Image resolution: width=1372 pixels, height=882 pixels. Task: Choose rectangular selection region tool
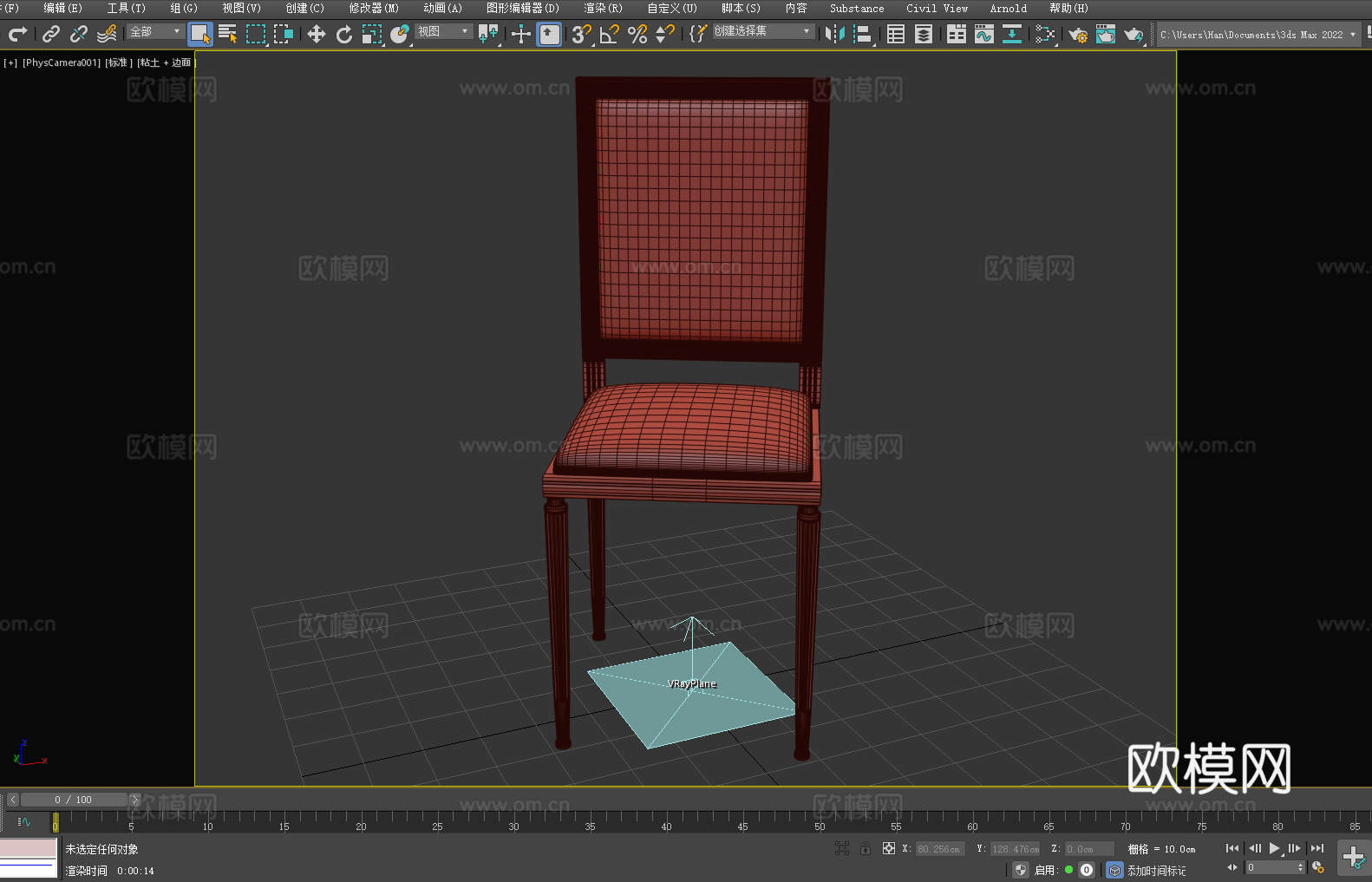pos(256,34)
